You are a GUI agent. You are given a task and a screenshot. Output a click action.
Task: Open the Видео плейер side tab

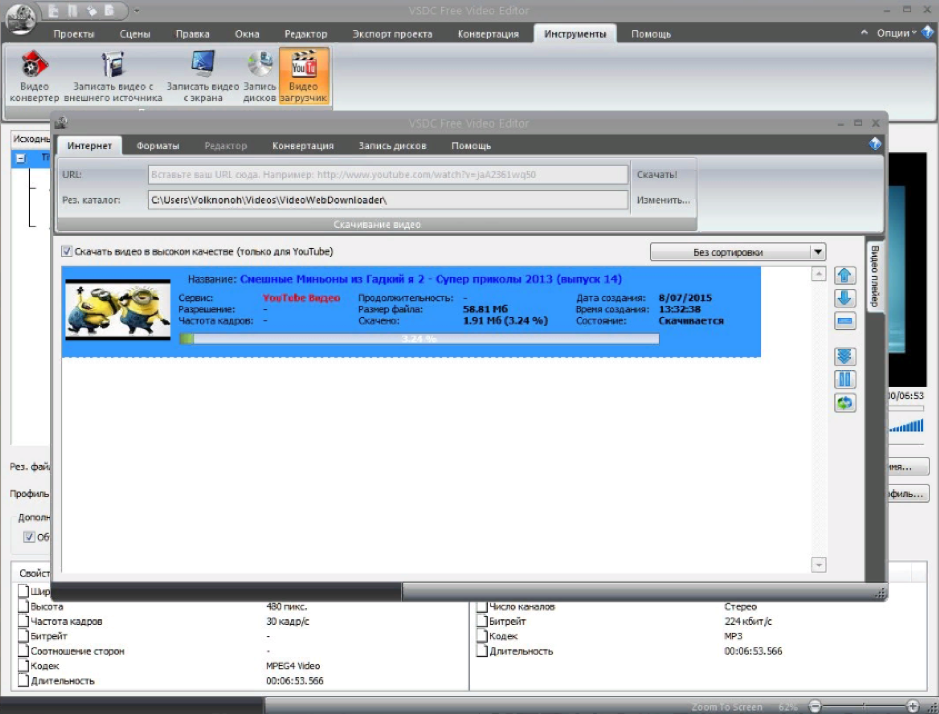(x=874, y=276)
